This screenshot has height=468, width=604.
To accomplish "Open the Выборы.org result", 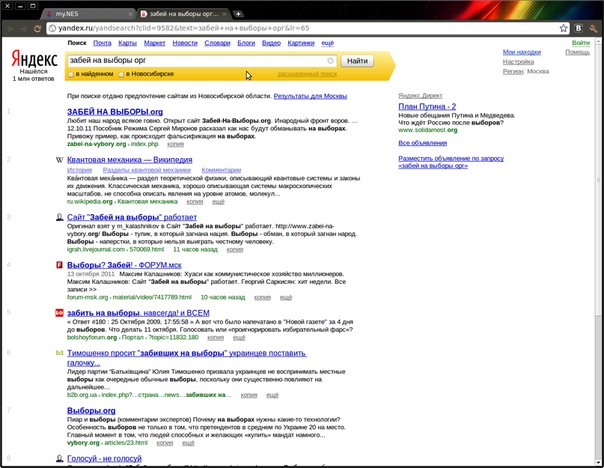I will tap(91, 411).
